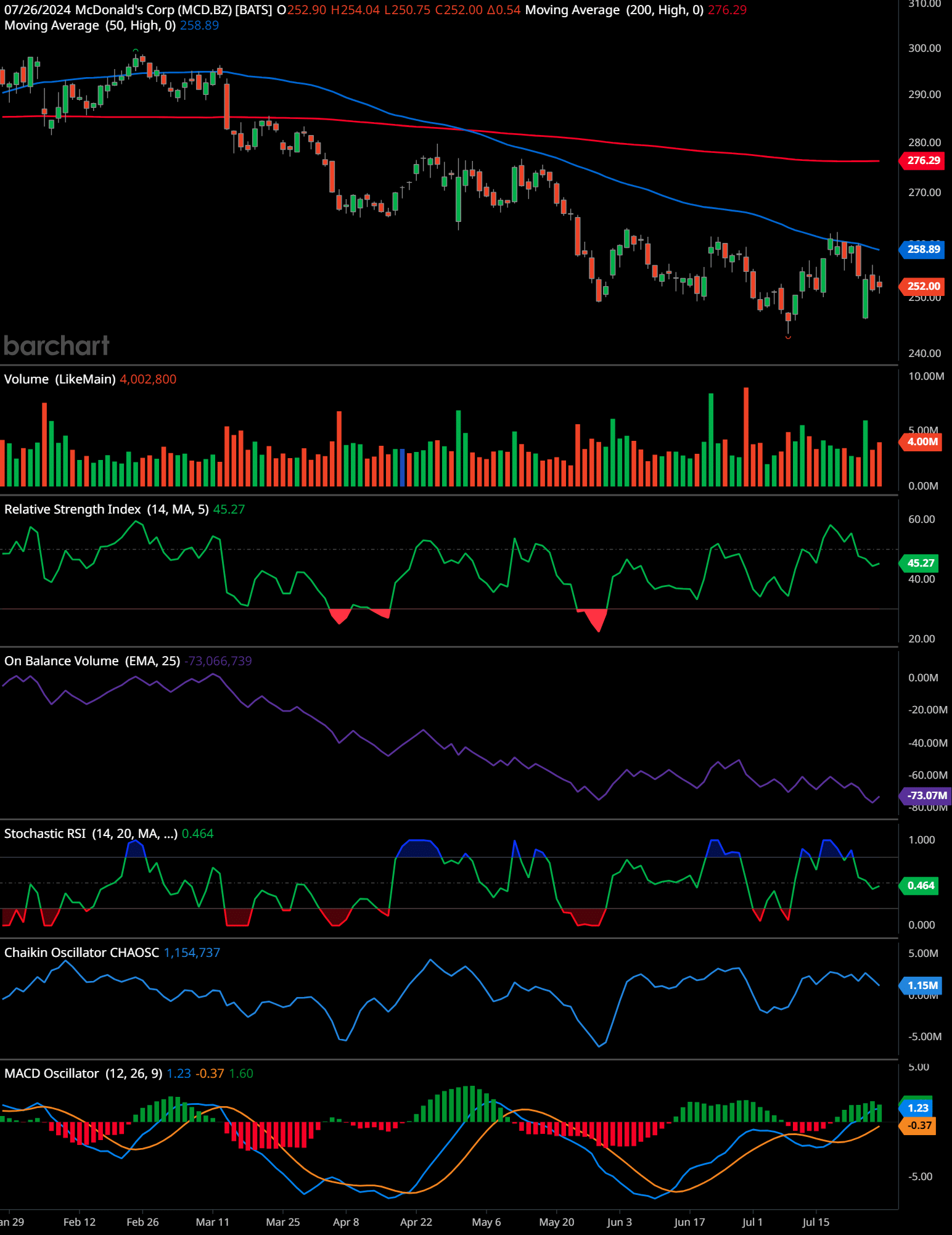Click the On Balance Volume (EMA, 25) label
952x1235 pixels.
point(92,661)
